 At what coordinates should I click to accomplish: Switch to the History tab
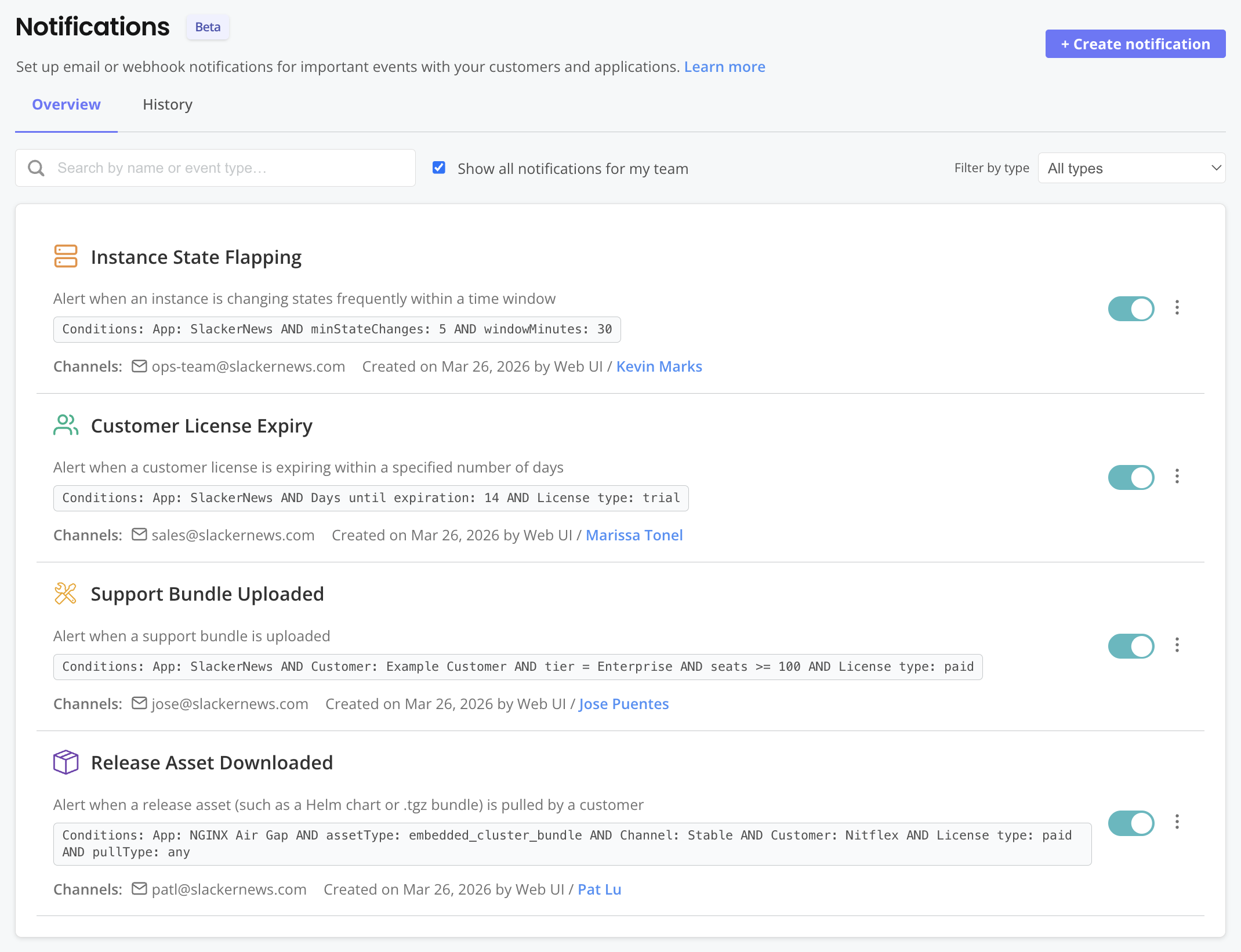[167, 104]
